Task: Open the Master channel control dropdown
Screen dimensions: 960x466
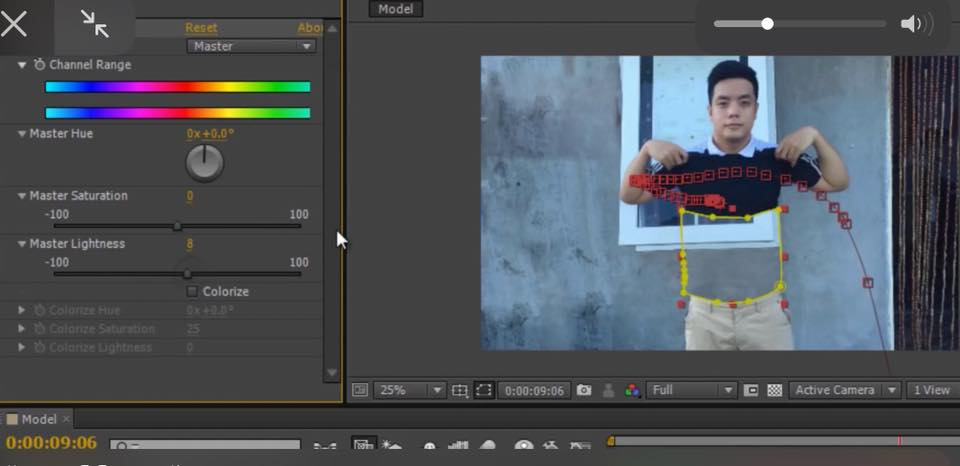Action: (252, 46)
